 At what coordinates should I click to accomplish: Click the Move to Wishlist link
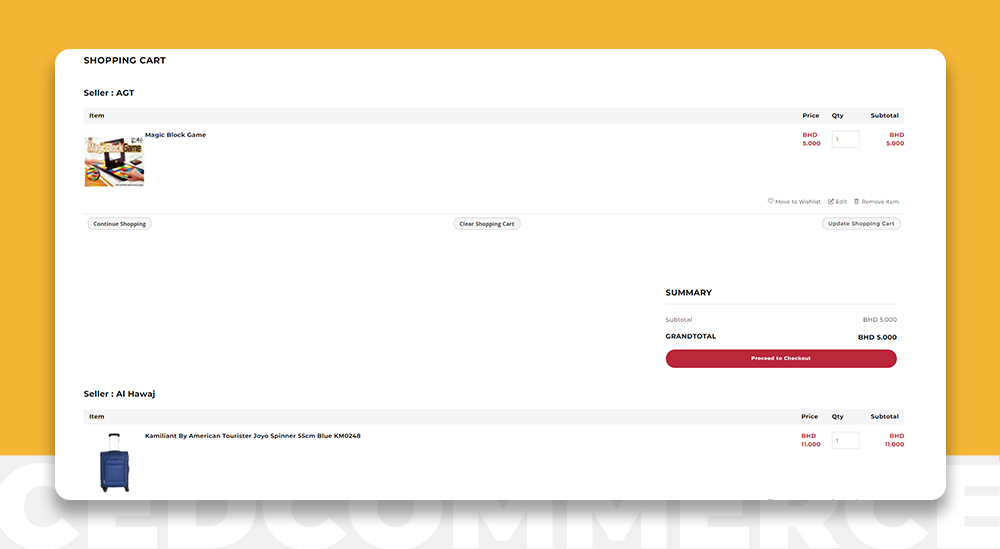[x=798, y=201]
